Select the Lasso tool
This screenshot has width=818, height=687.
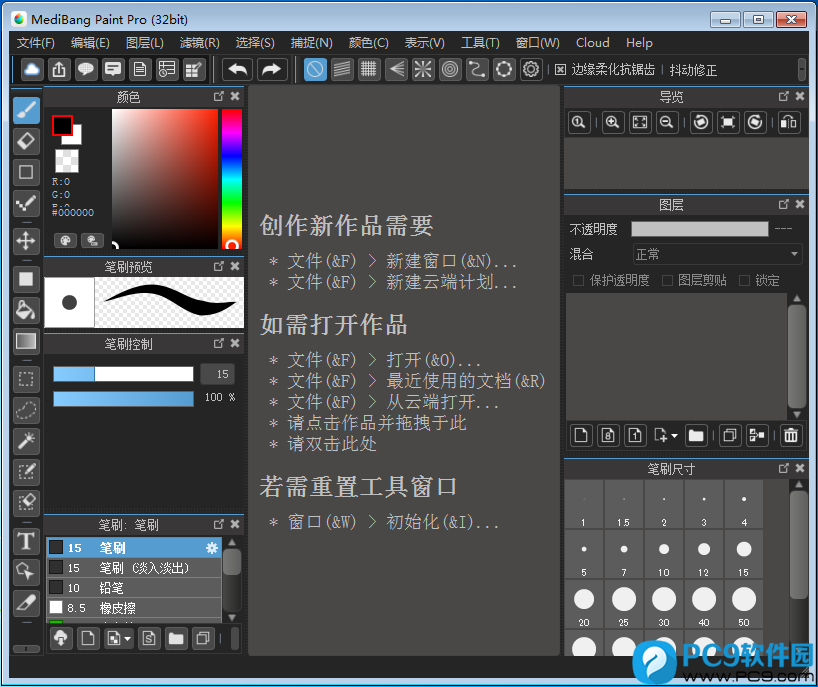tap(26, 410)
